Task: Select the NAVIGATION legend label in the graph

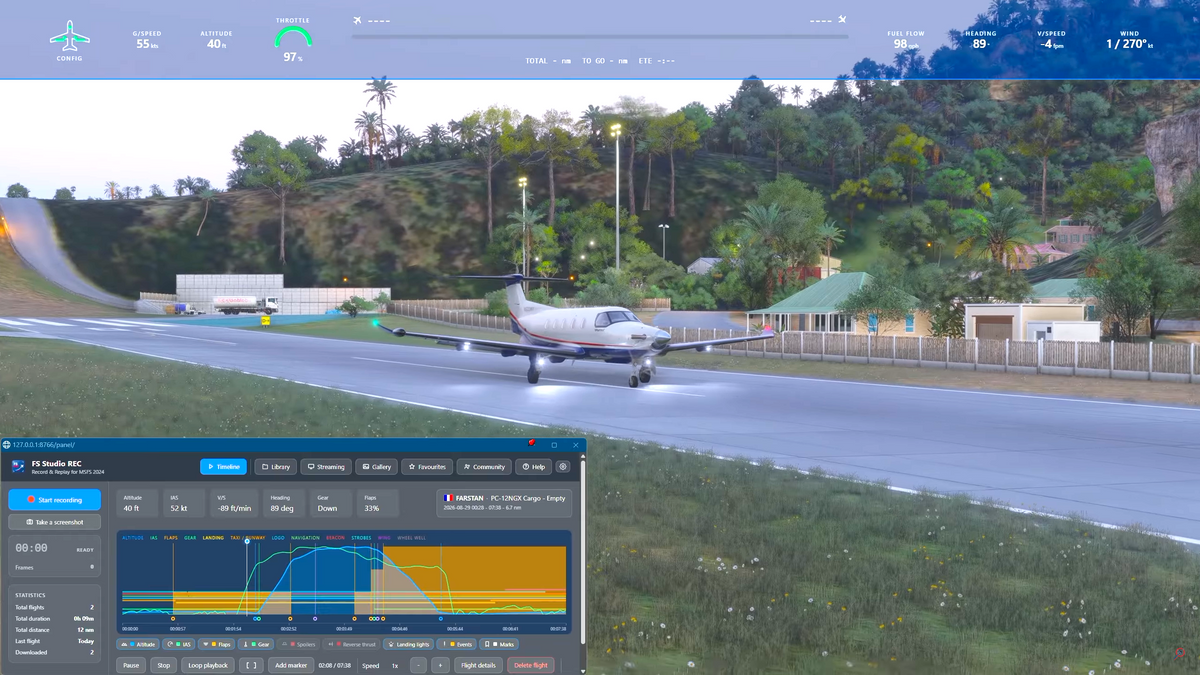Action: coord(305,537)
